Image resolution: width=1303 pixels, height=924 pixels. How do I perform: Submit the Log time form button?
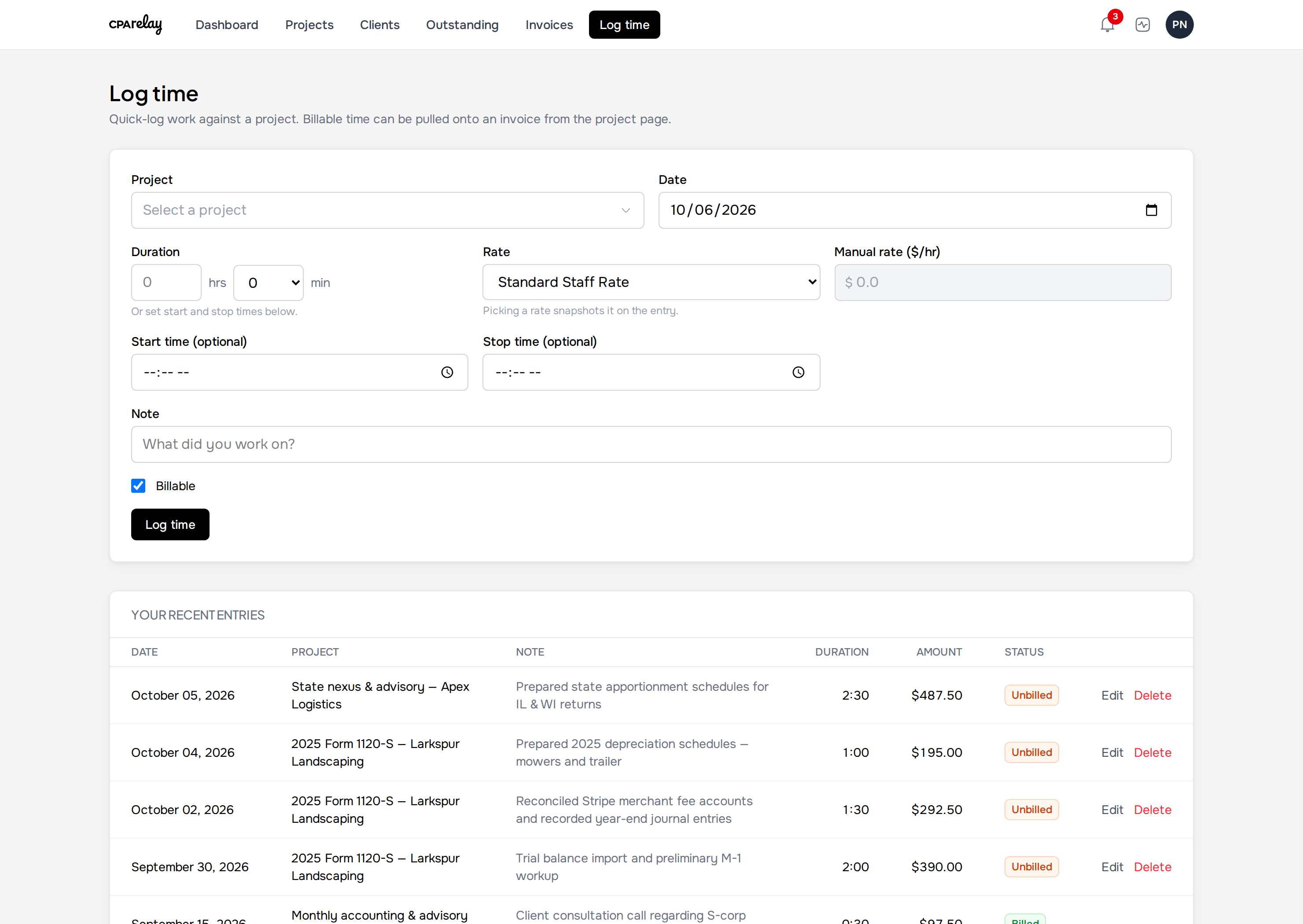pos(170,524)
